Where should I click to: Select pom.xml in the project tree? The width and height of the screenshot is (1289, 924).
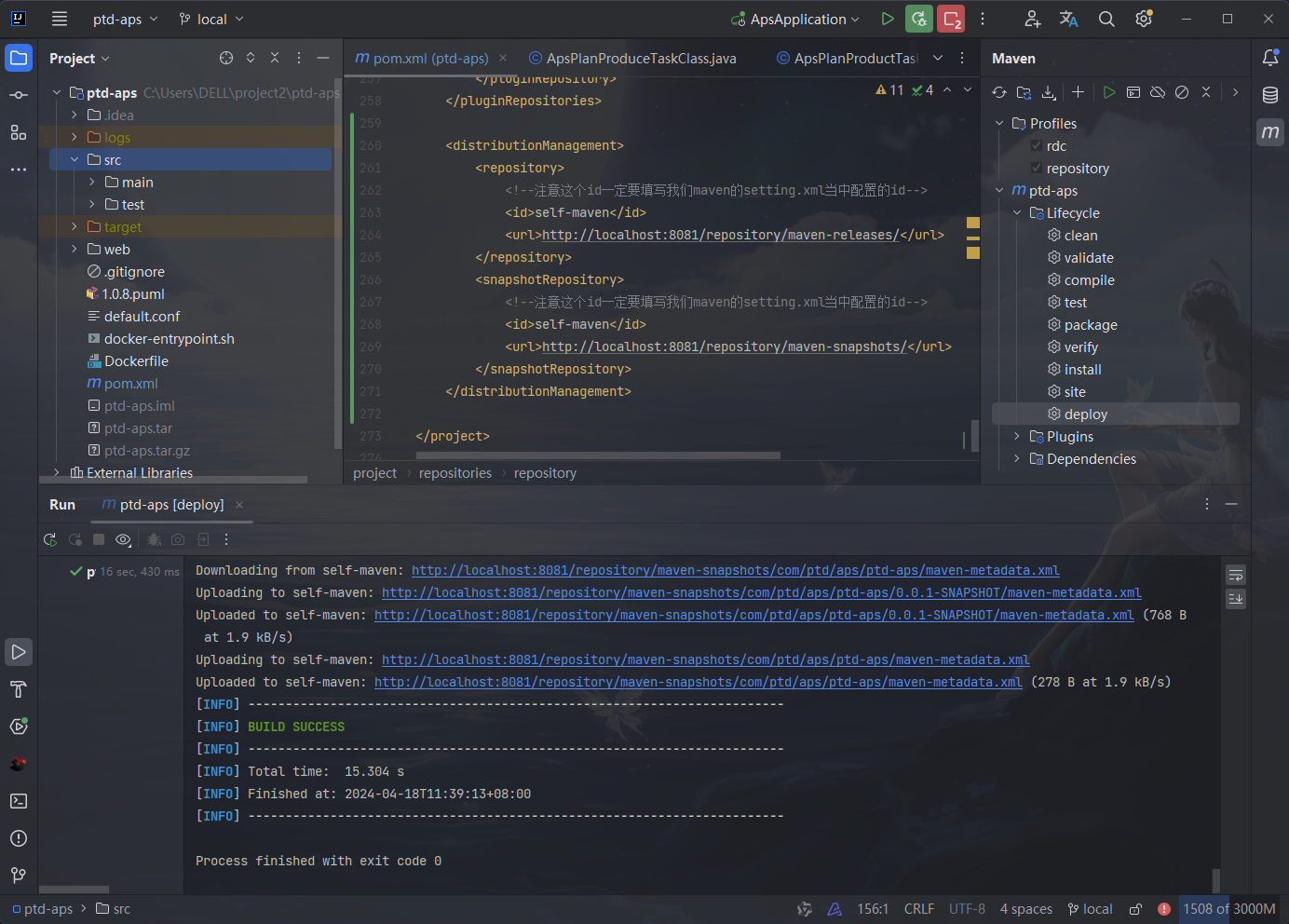[131, 384]
